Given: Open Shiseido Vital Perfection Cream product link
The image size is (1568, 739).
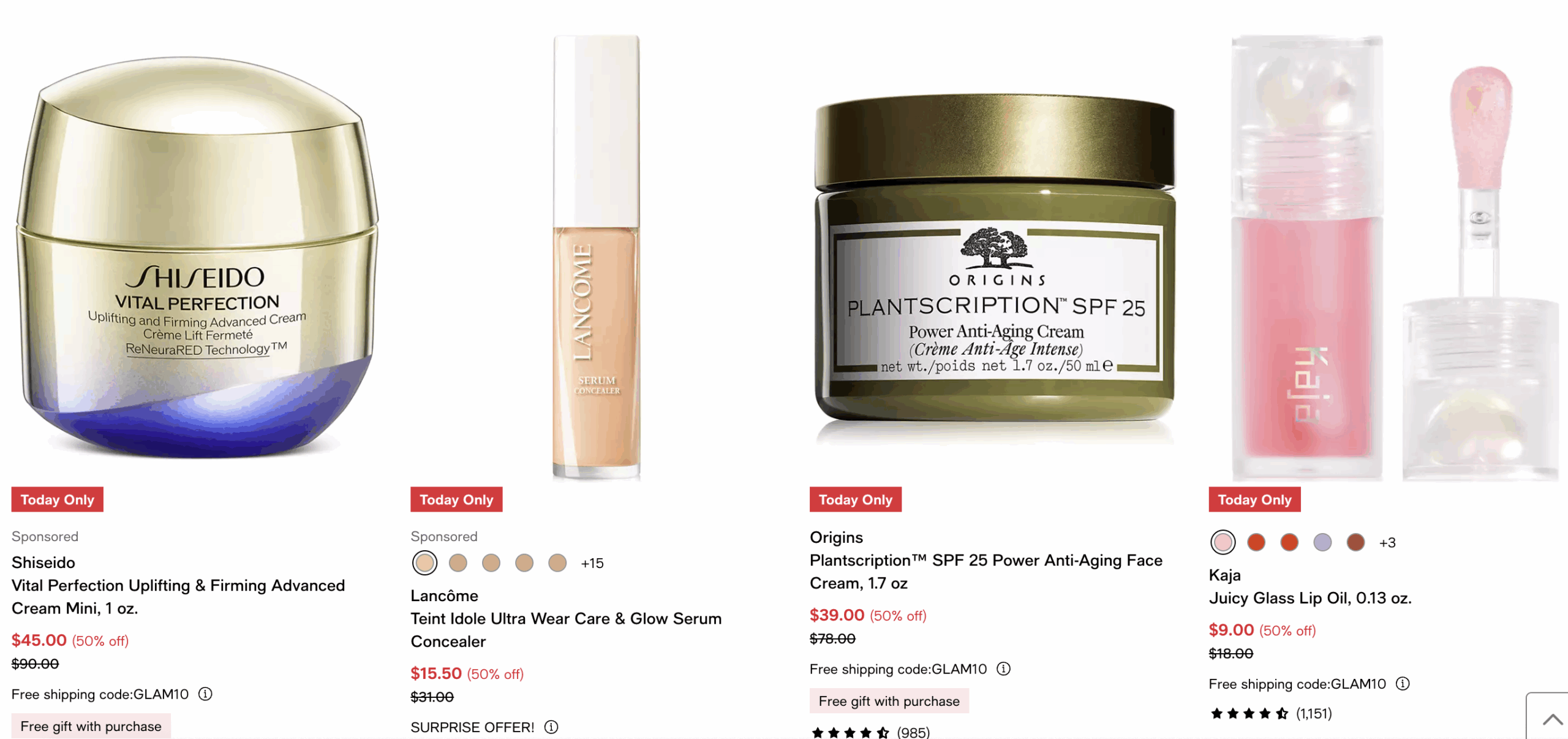Looking at the screenshot, I should pyautogui.click(x=178, y=596).
